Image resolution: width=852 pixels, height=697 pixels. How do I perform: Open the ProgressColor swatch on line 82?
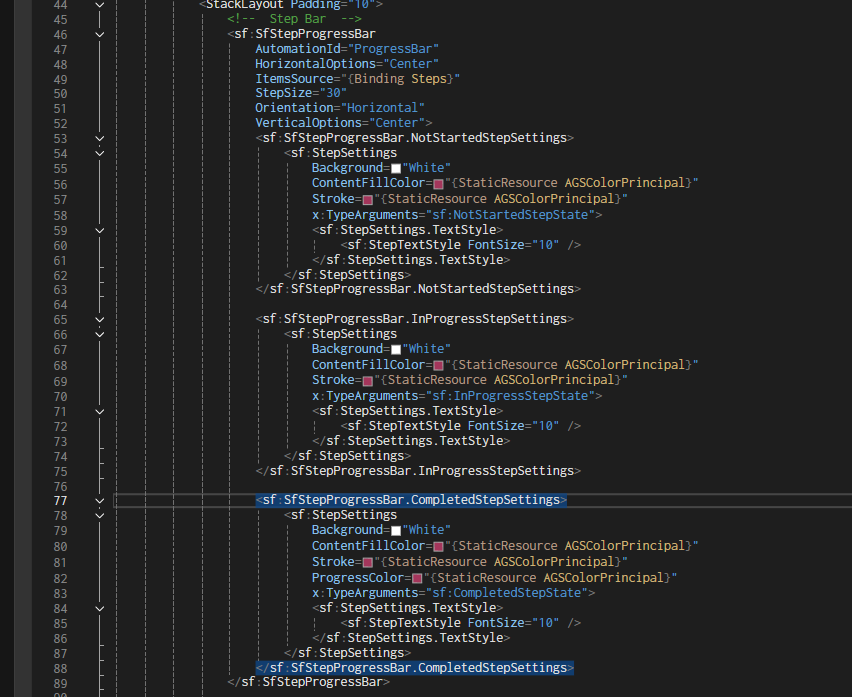pos(417,578)
